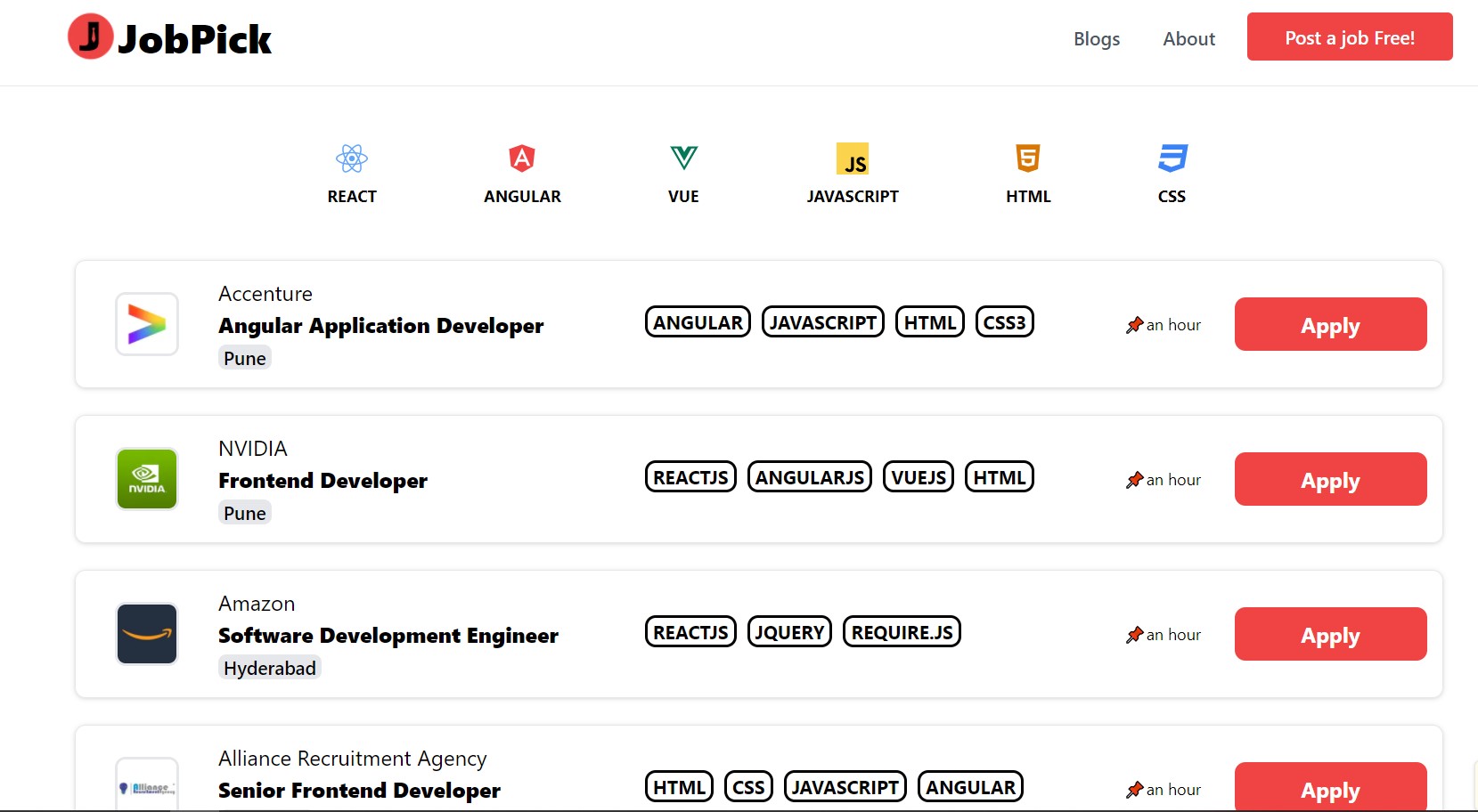Open the About page
This screenshot has width=1478, height=812.
[1188, 38]
